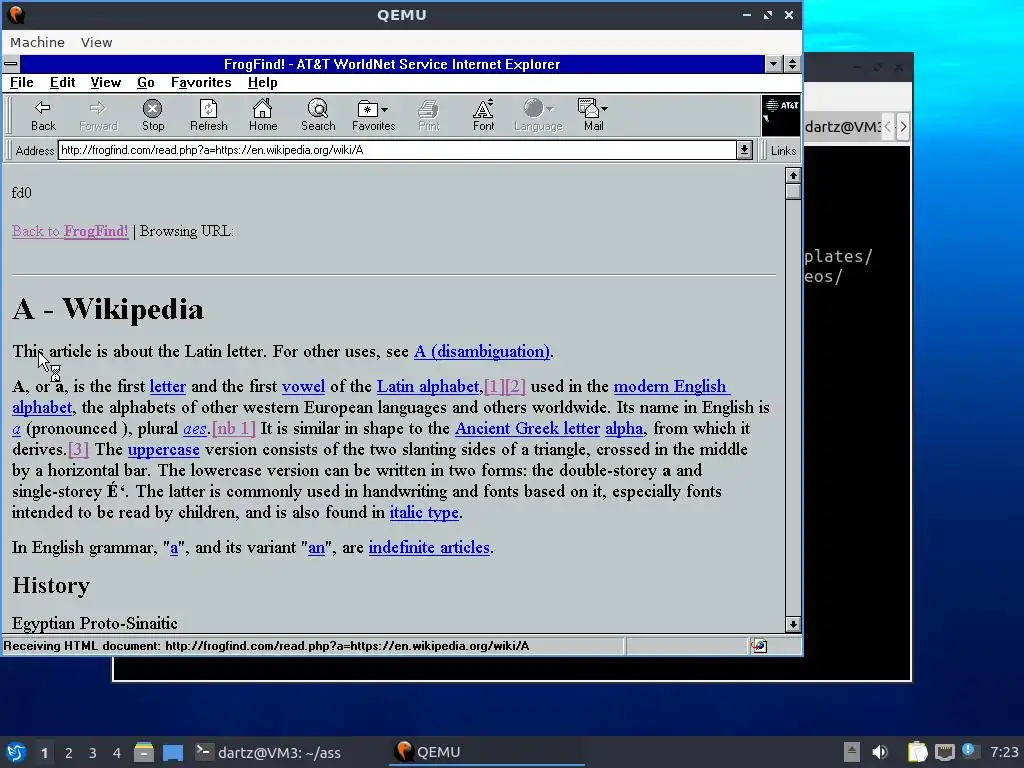Click the IE window minimize arrow
1024x768 pixels.
click(x=773, y=64)
